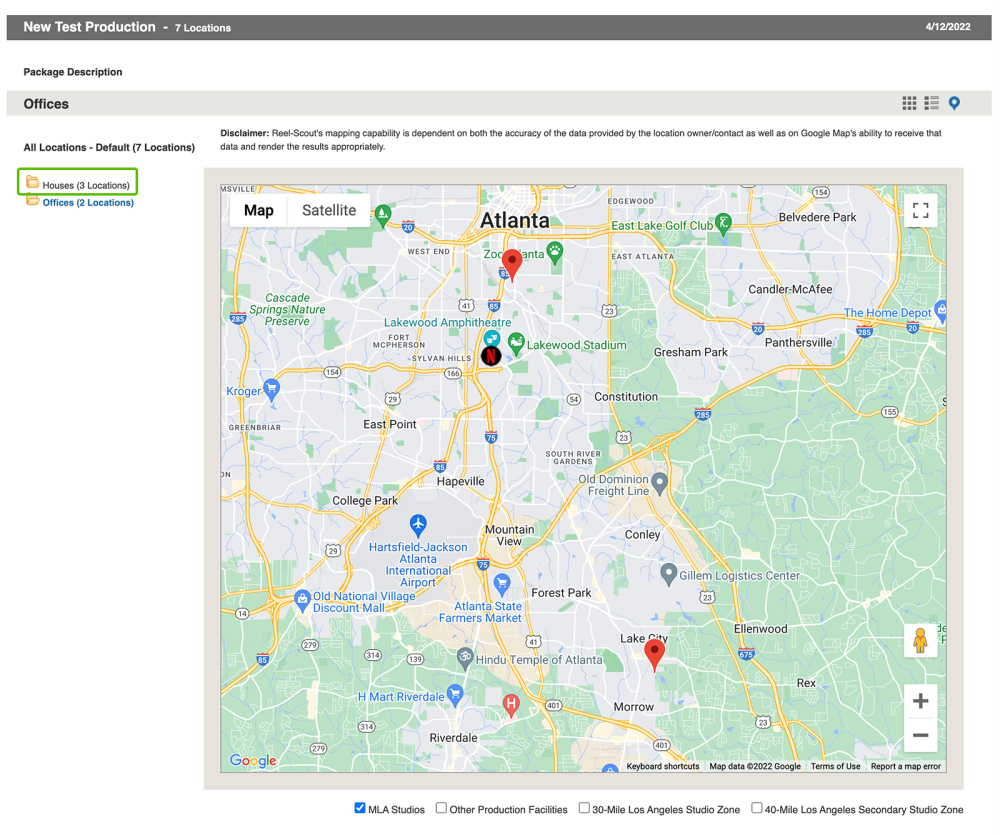The width and height of the screenshot is (1000, 835).
Task: Switch to grid thumbnail view icon
Action: click(x=909, y=103)
